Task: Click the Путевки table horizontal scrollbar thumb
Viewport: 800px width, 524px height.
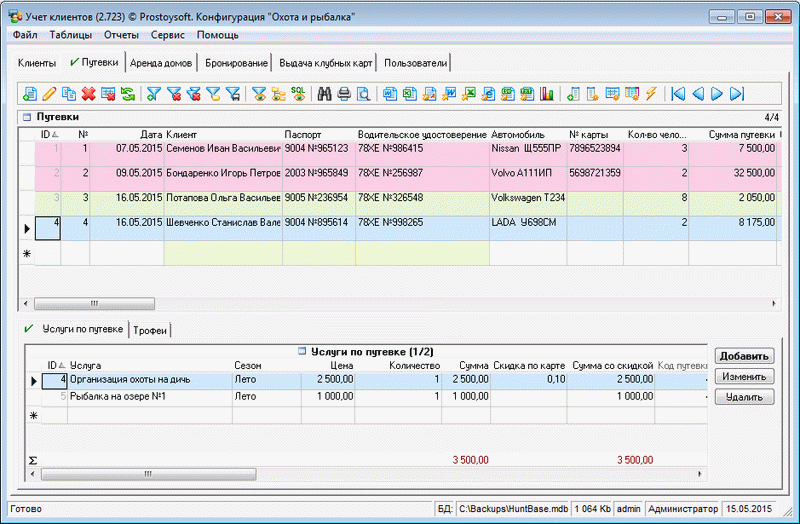Action: [95, 302]
